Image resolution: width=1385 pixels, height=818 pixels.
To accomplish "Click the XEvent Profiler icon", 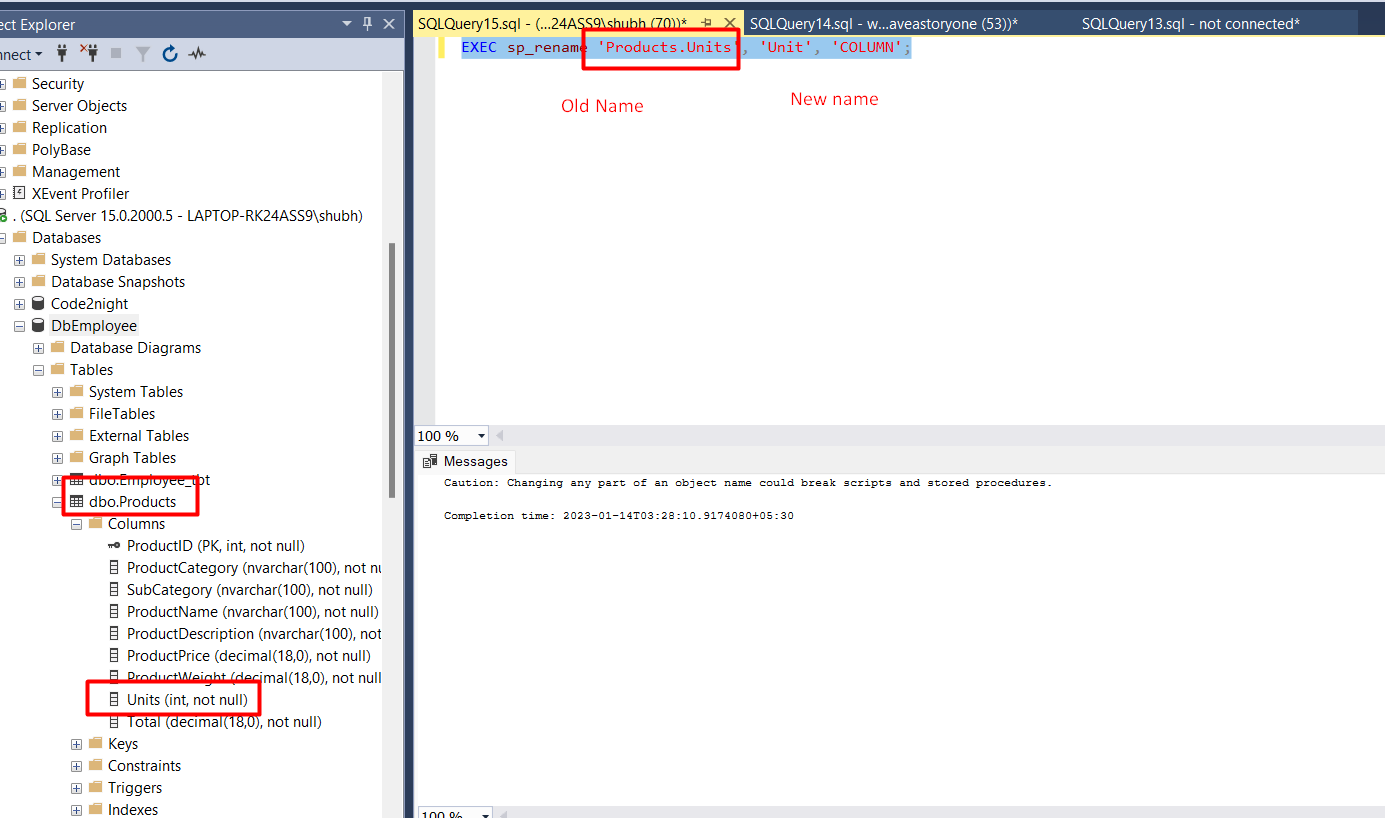I will [x=19, y=194].
